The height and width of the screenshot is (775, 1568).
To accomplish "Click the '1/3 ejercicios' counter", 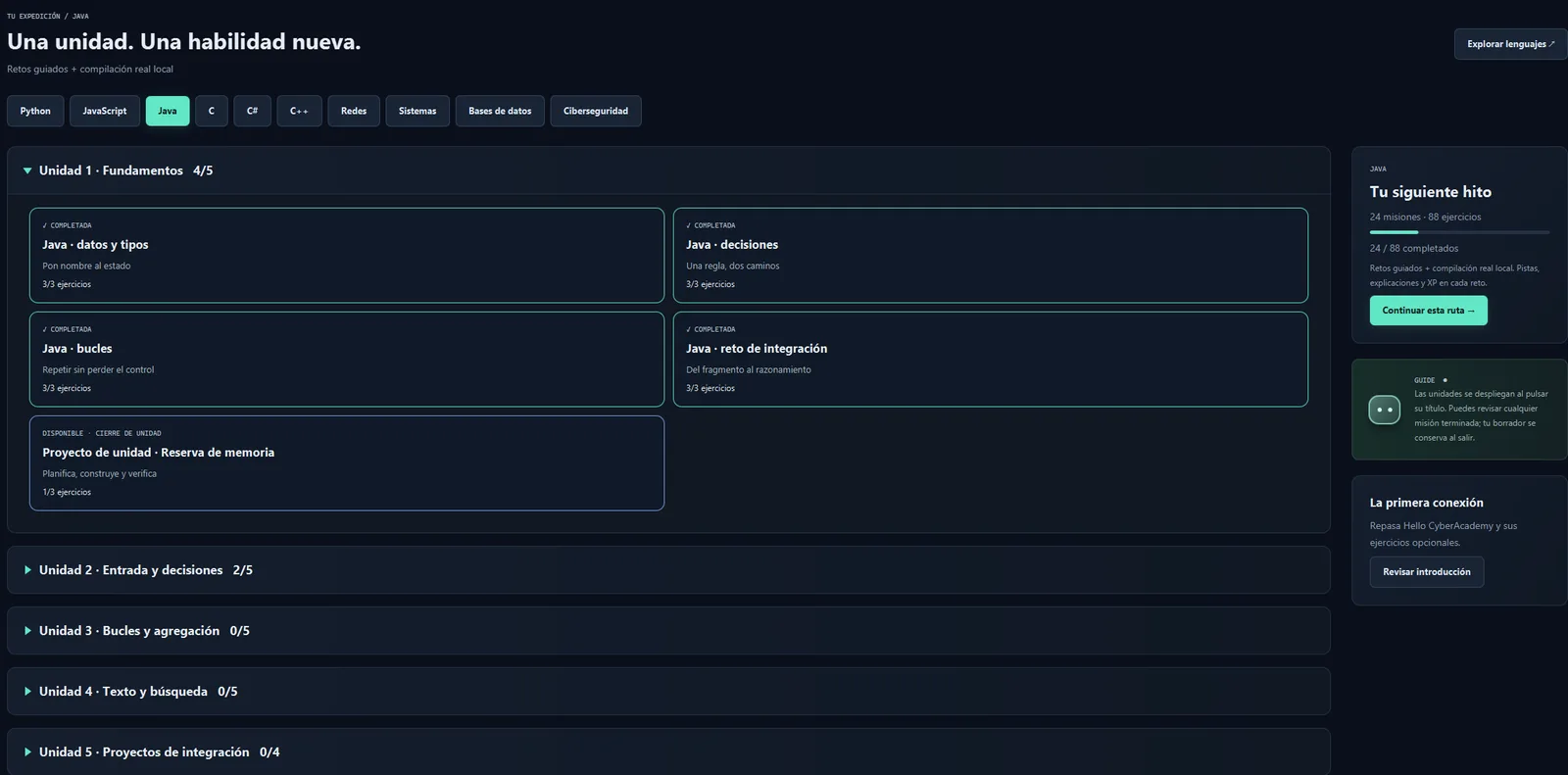I will click(67, 493).
